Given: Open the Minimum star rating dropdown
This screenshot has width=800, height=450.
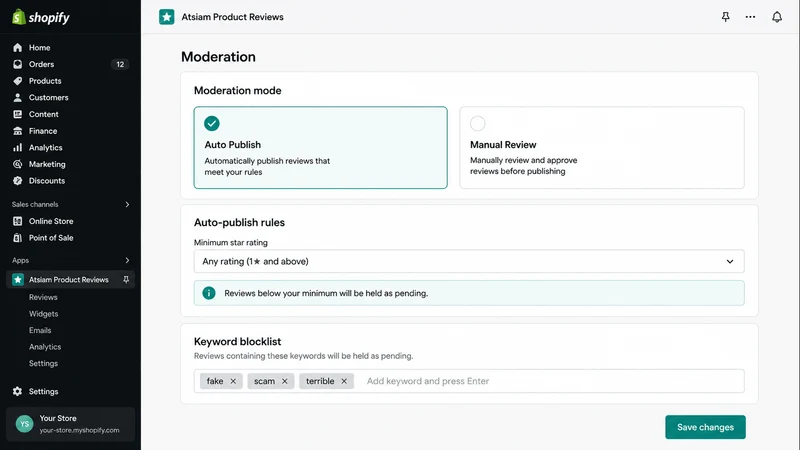Looking at the screenshot, I should coord(469,261).
